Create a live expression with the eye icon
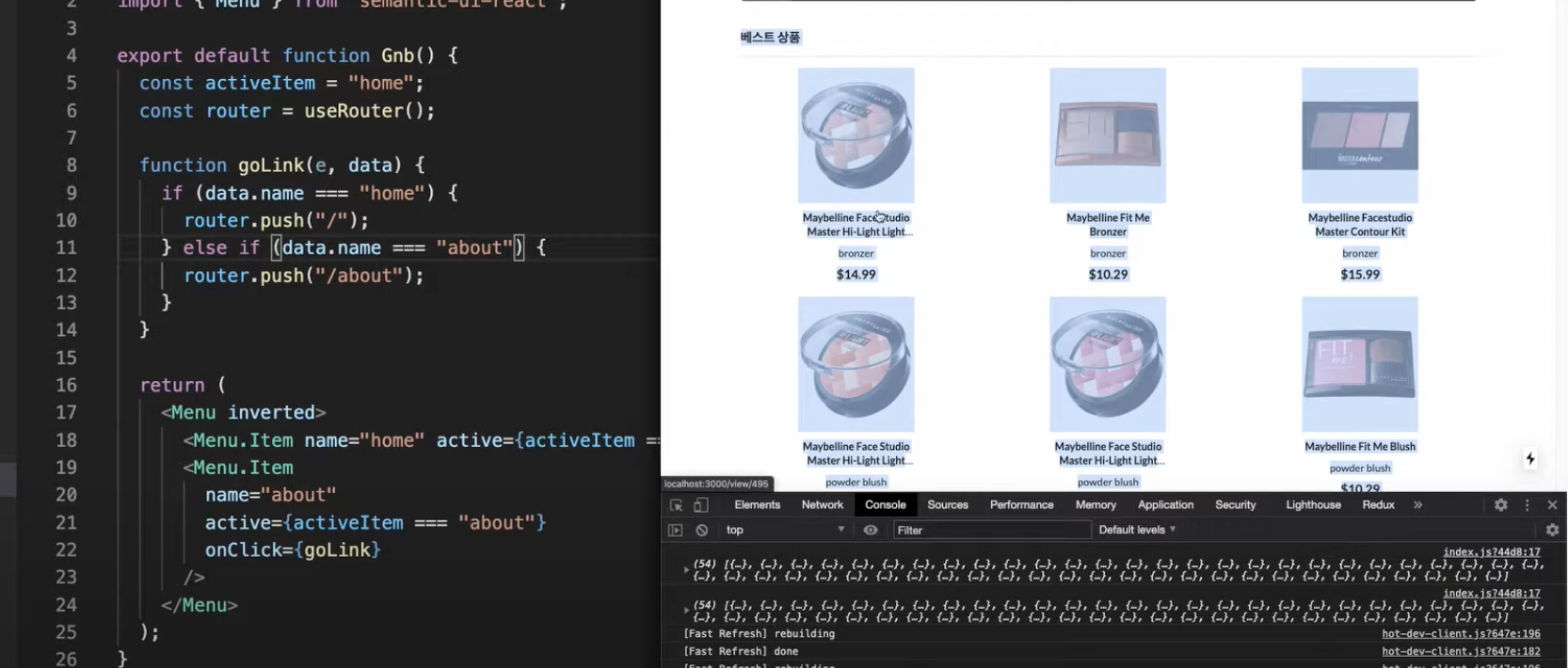 (871, 531)
